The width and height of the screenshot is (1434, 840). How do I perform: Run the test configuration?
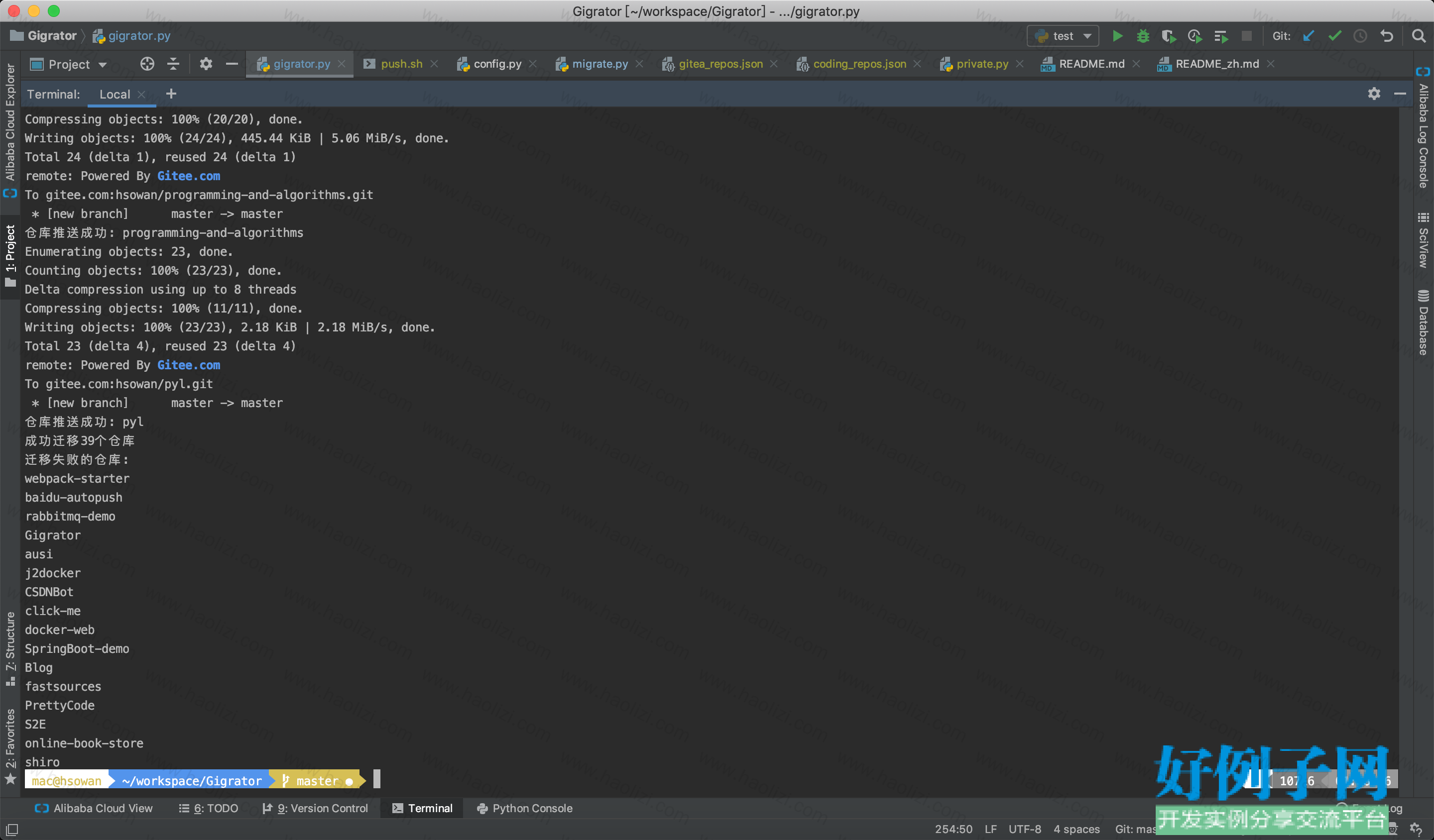tap(1117, 36)
